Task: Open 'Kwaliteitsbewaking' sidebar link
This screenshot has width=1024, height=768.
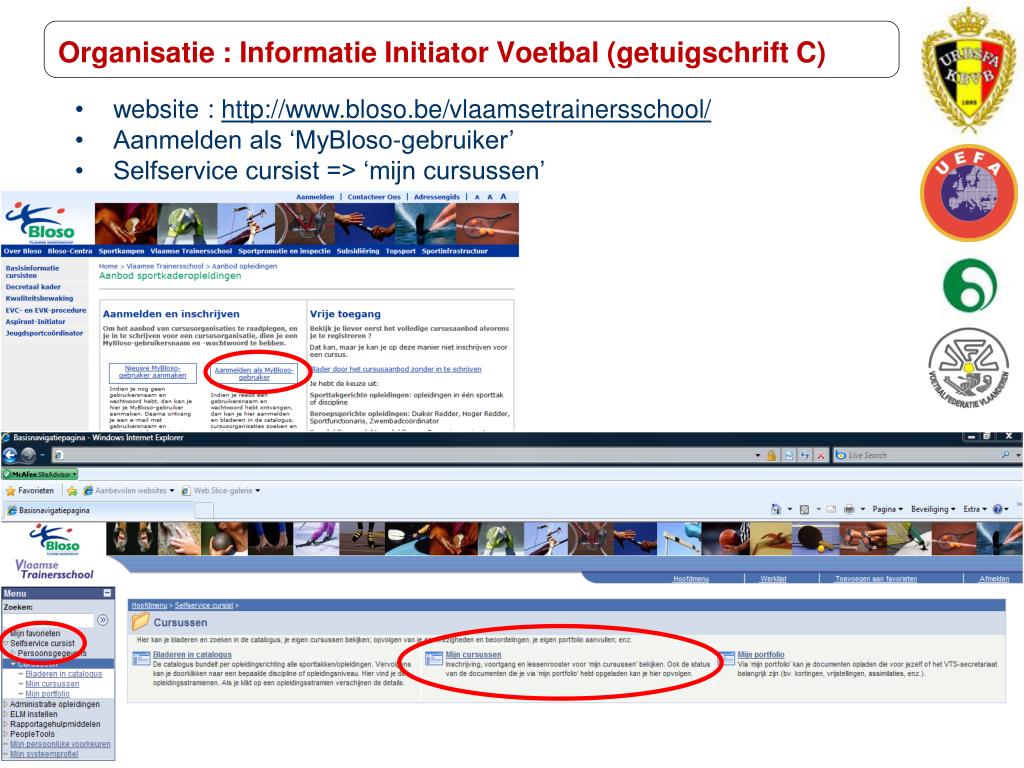Action: (39, 298)
